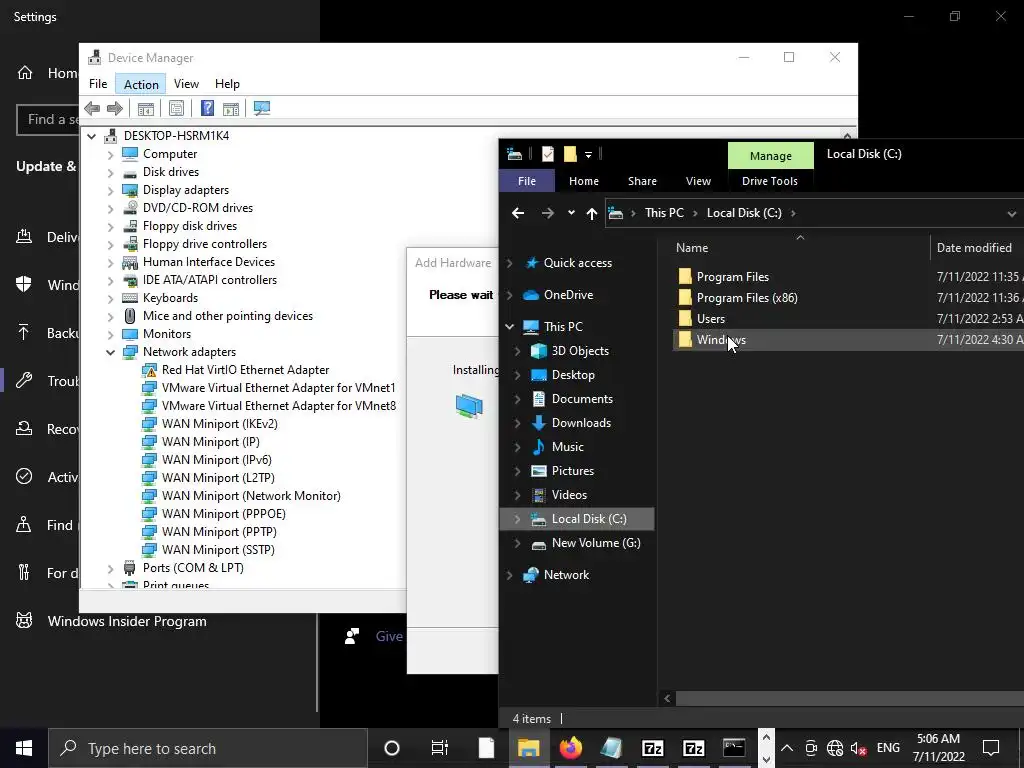Select the Program Files (x86) folder
The width and height of the screenshot is (1024, 768).
746,298
